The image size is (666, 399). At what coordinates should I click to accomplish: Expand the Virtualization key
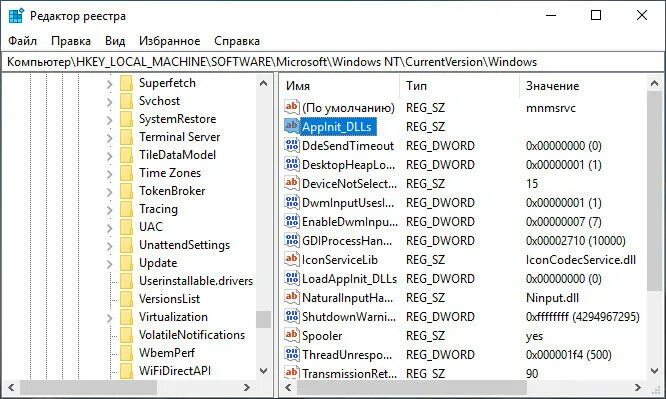[x=110, y=318]
